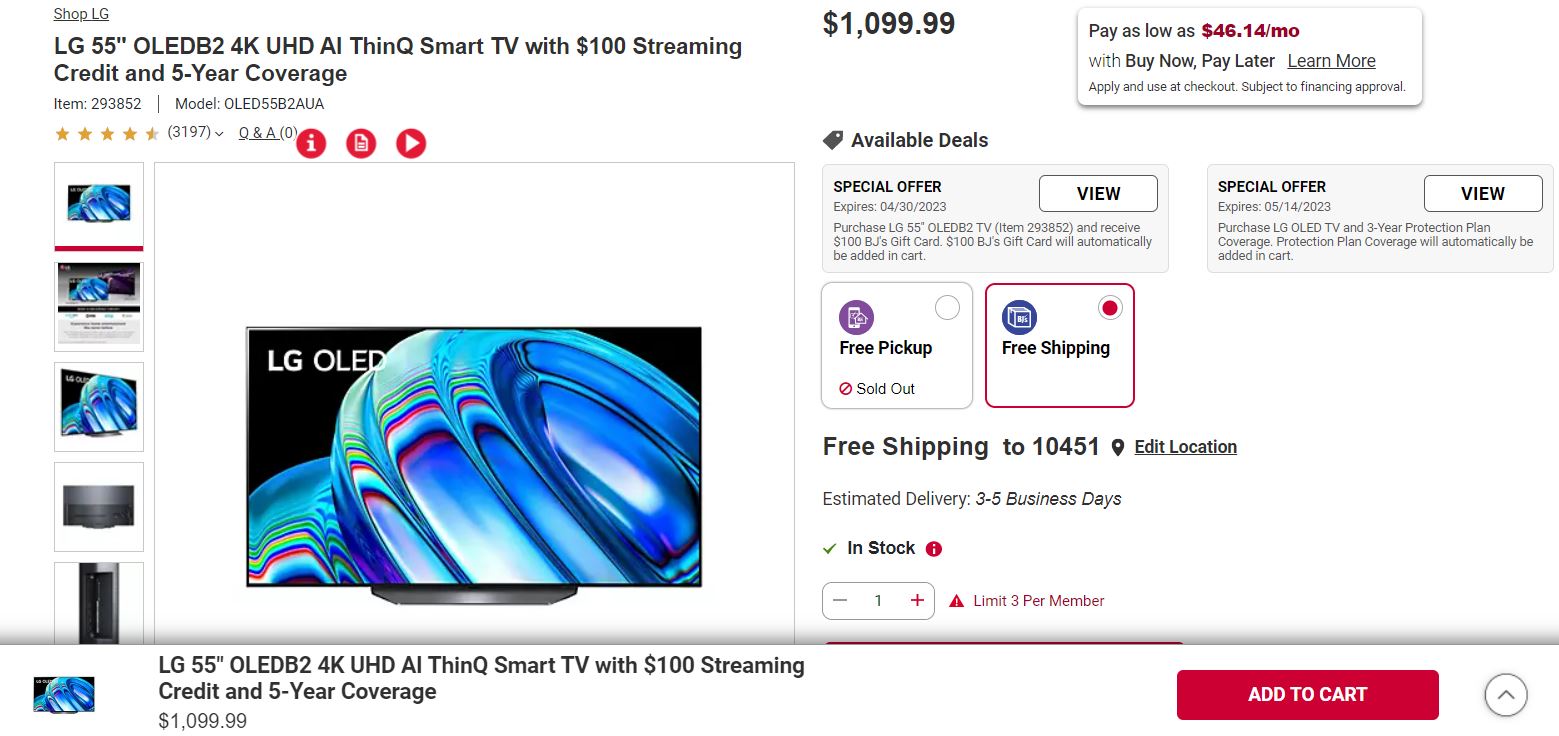Click the In Stock info icon
Viewport: 1559px width, 736px height.
tap(933, 548)
